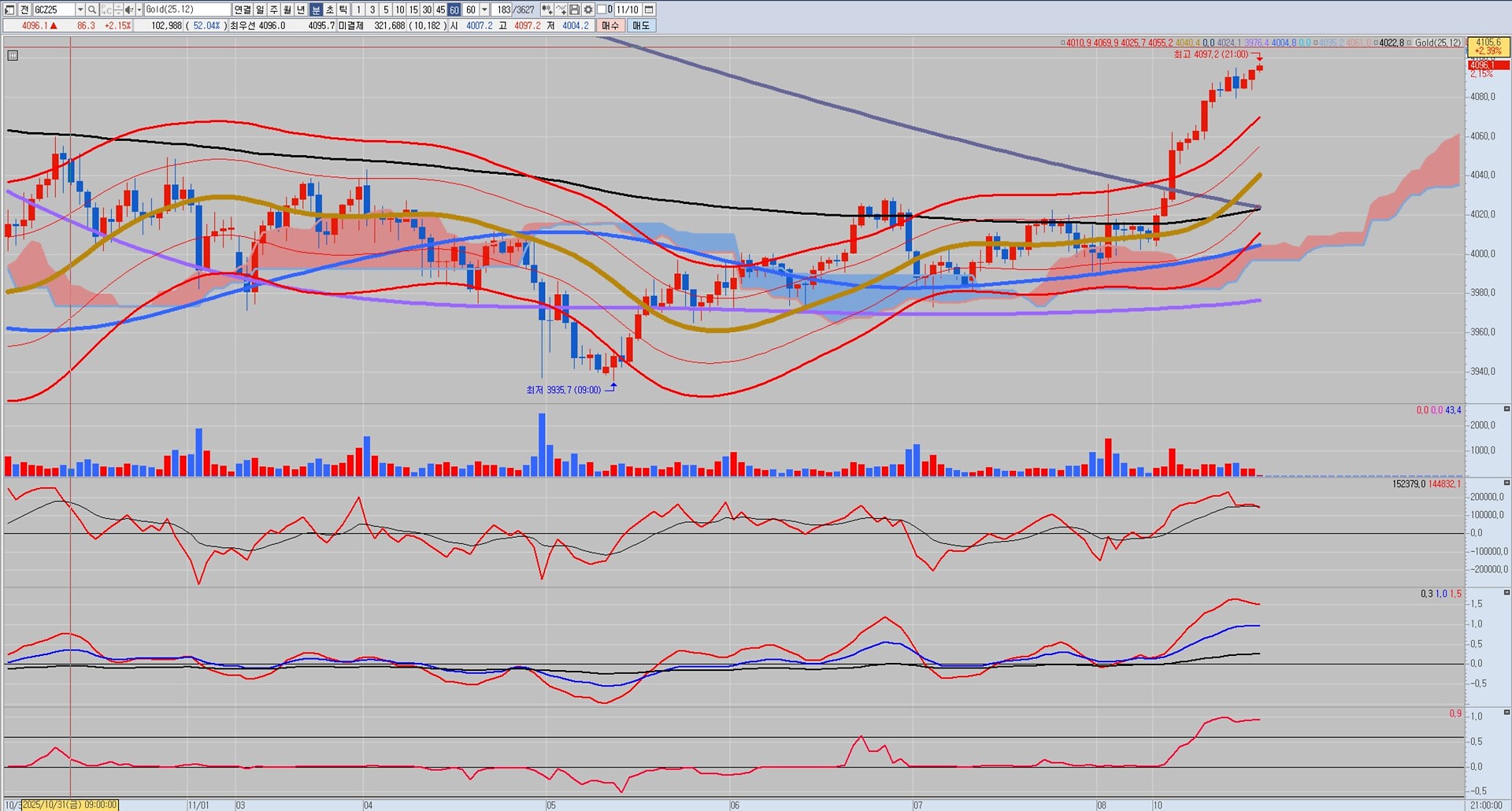Open the GCZ25 symbol code dropdown
The image size is (1512, 811).
click(80, 9)
